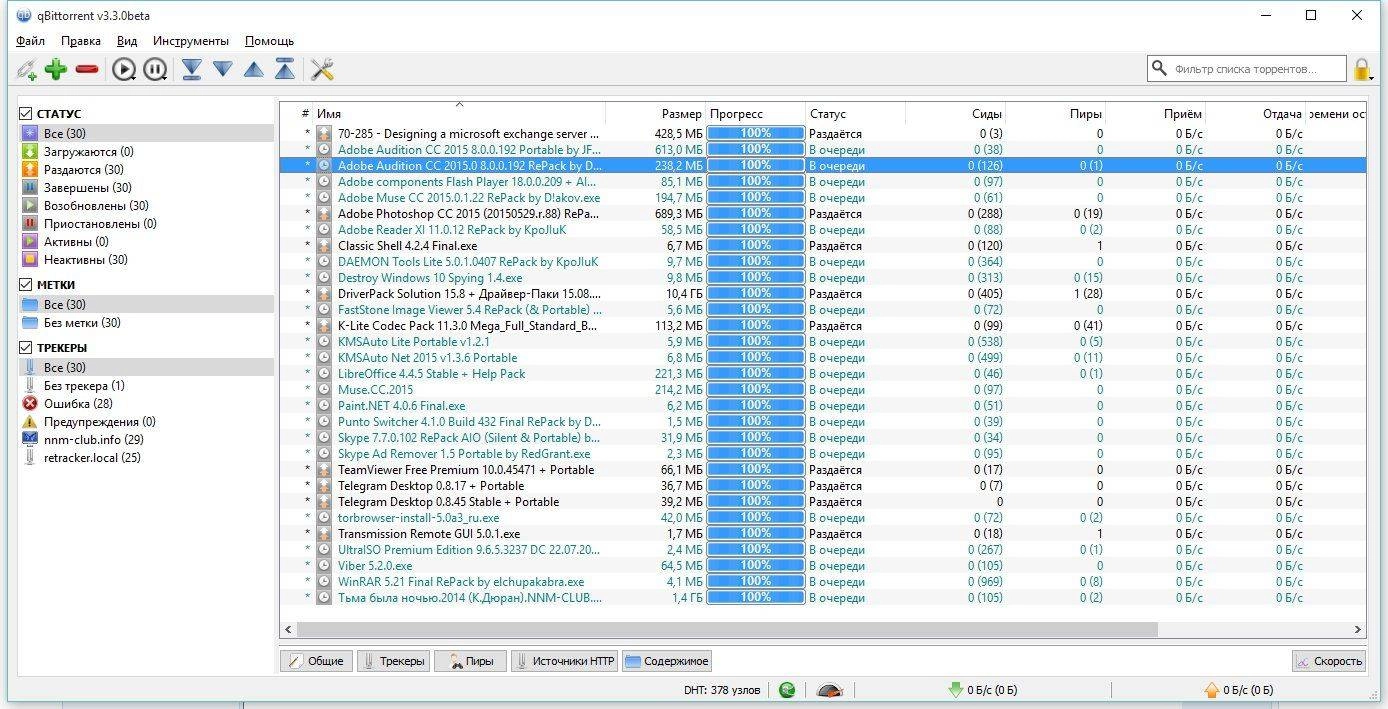The height and width of the screenshot is (709, 1388).
Task: Click the red minus remove torrent icon
Action: click(87, 69)
